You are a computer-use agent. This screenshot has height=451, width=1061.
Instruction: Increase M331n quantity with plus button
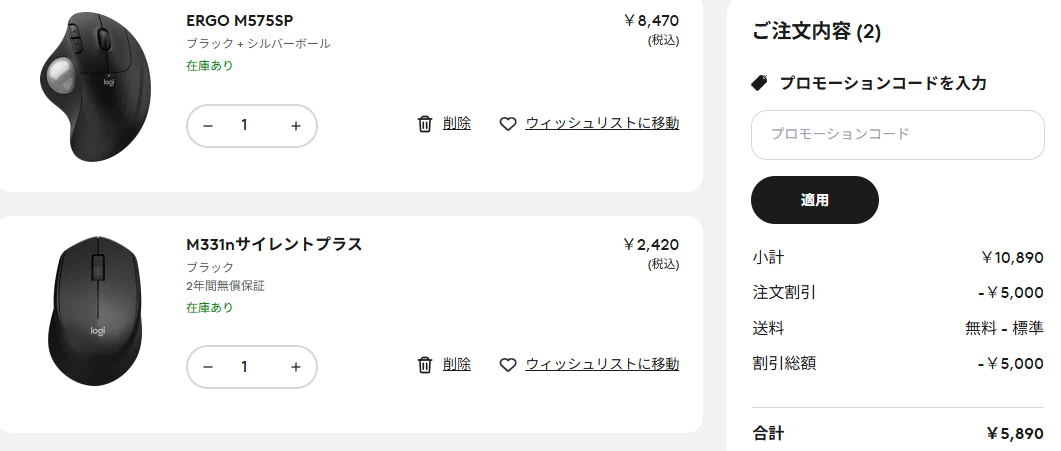coord(295,367)
